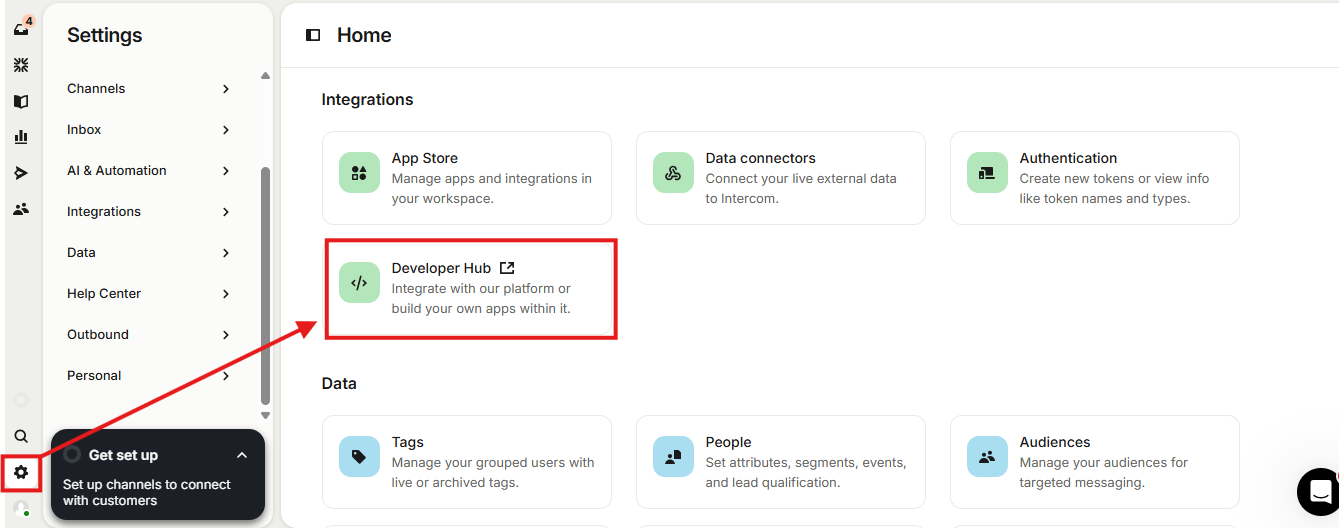1339x528 pixels.
Task: Open the Data connectors title link
Action: click(x=761, y=158)
